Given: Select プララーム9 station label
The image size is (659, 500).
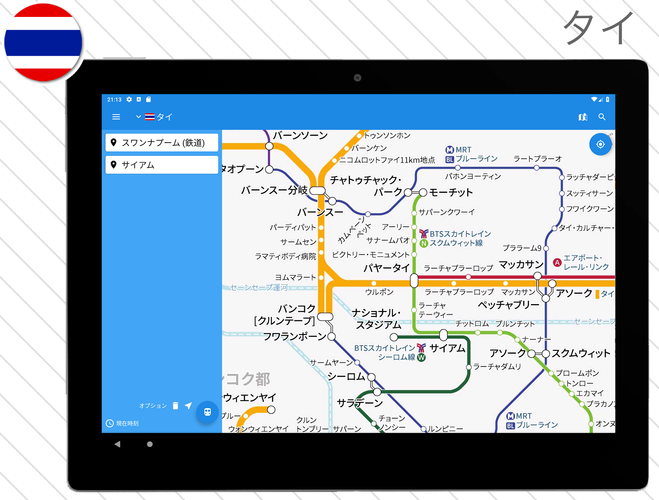Looking at the screenshot, I should pos(522,248).
